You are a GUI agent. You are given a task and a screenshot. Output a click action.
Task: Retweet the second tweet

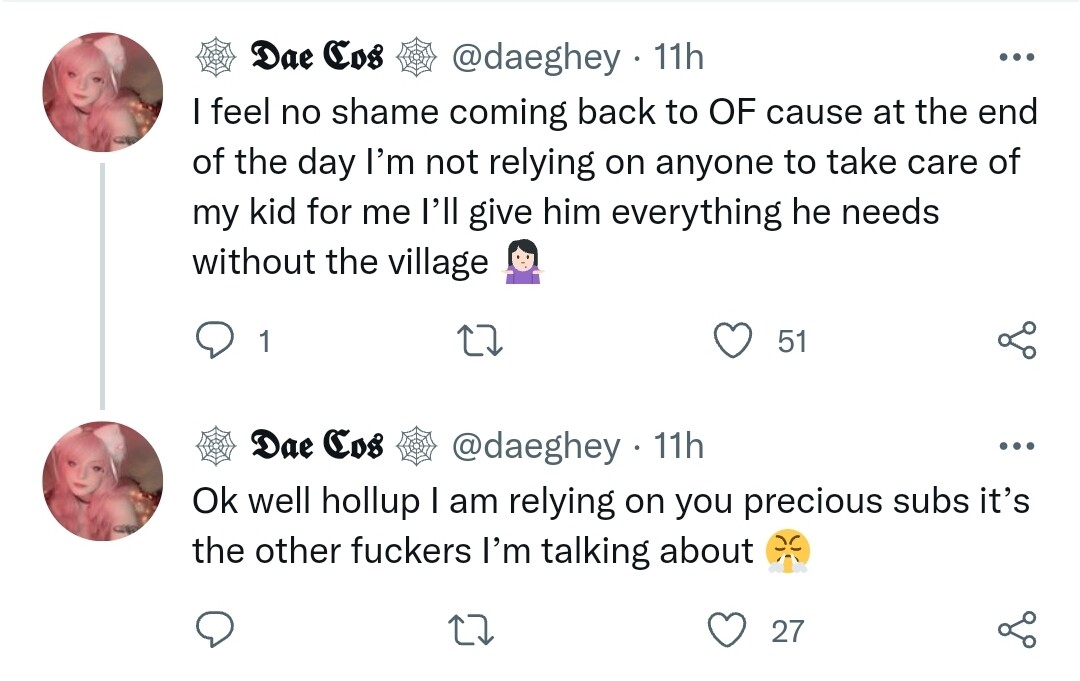(469, 631)
